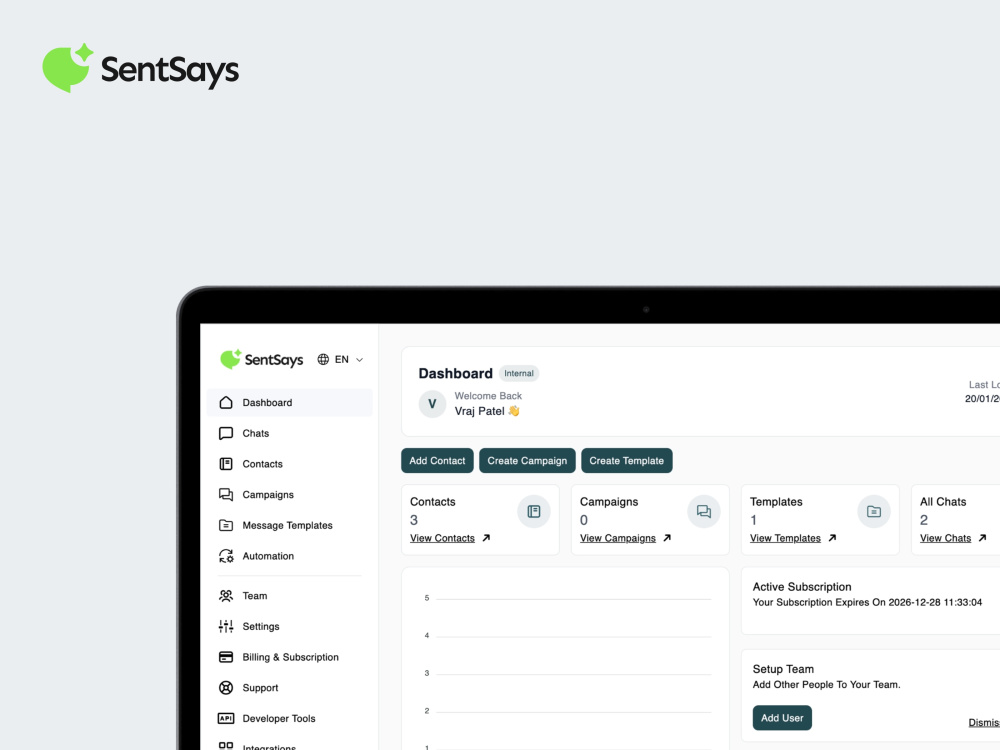Click the round icon on Contacts card

(534, 511)
